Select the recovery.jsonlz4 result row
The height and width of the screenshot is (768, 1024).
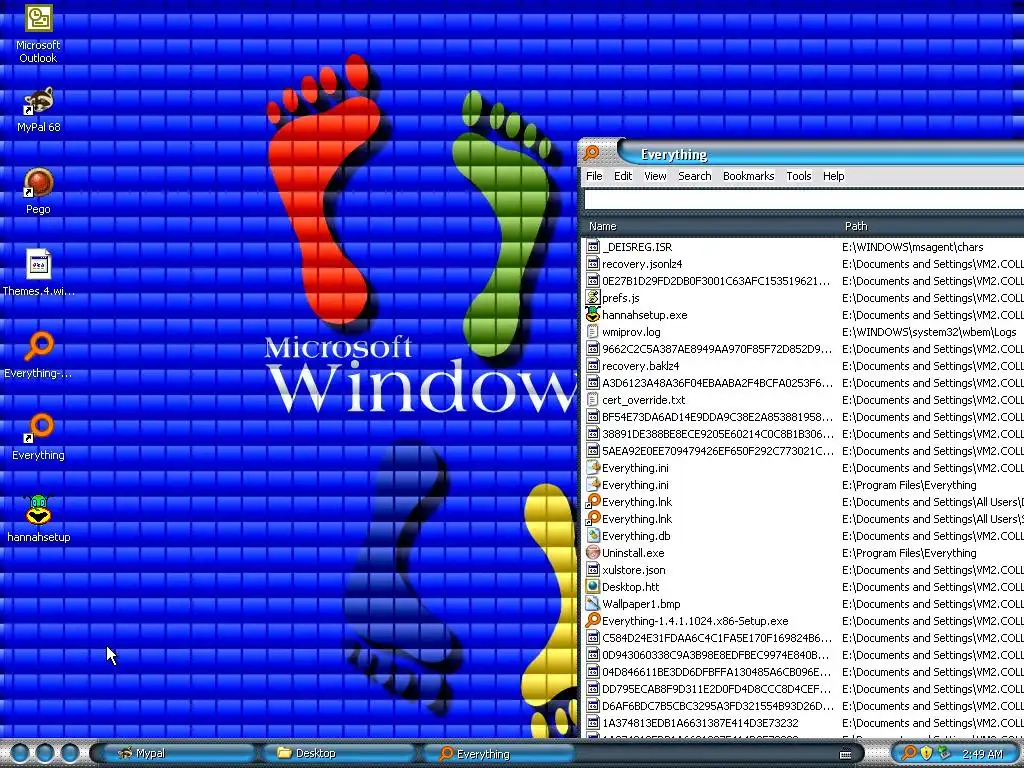click(x=803, y=264)
